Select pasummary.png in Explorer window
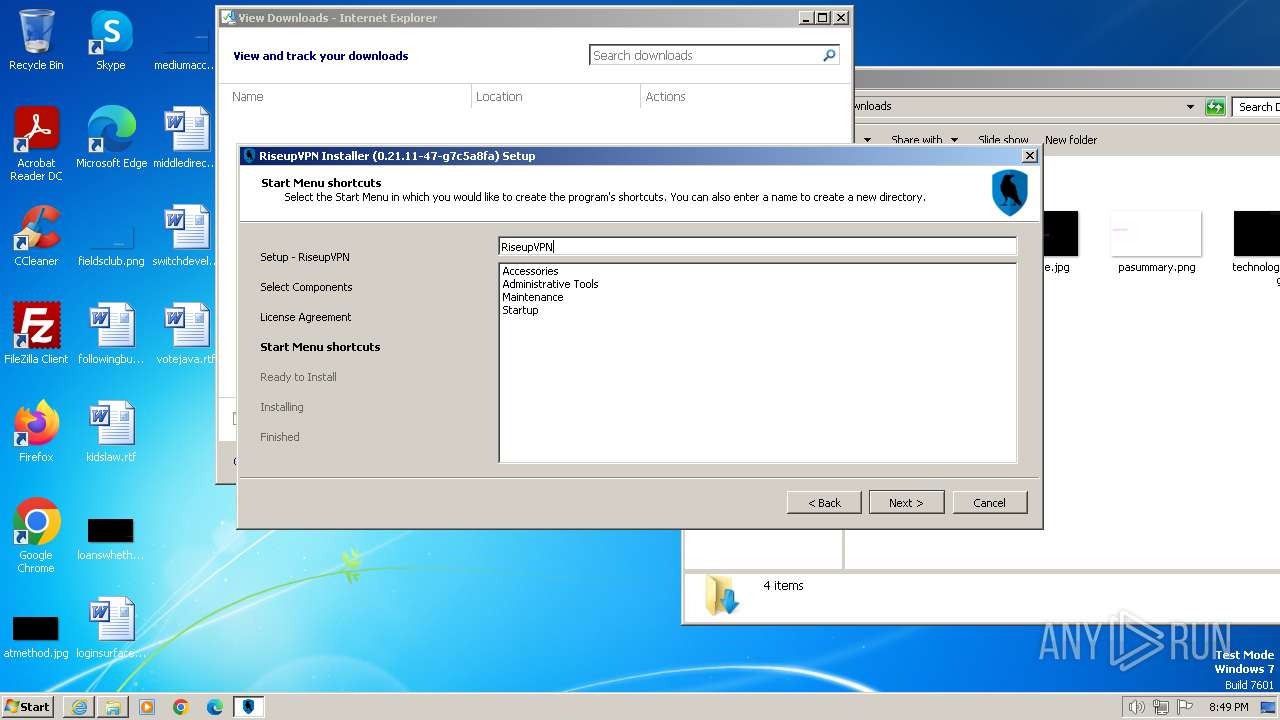The width and height of the screenshot is (1280, 720). [x=1156, y=241]
